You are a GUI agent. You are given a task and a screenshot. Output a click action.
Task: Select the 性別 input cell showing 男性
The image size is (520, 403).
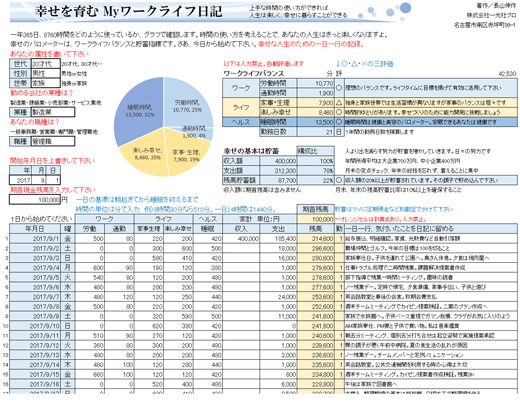[46, 73]
